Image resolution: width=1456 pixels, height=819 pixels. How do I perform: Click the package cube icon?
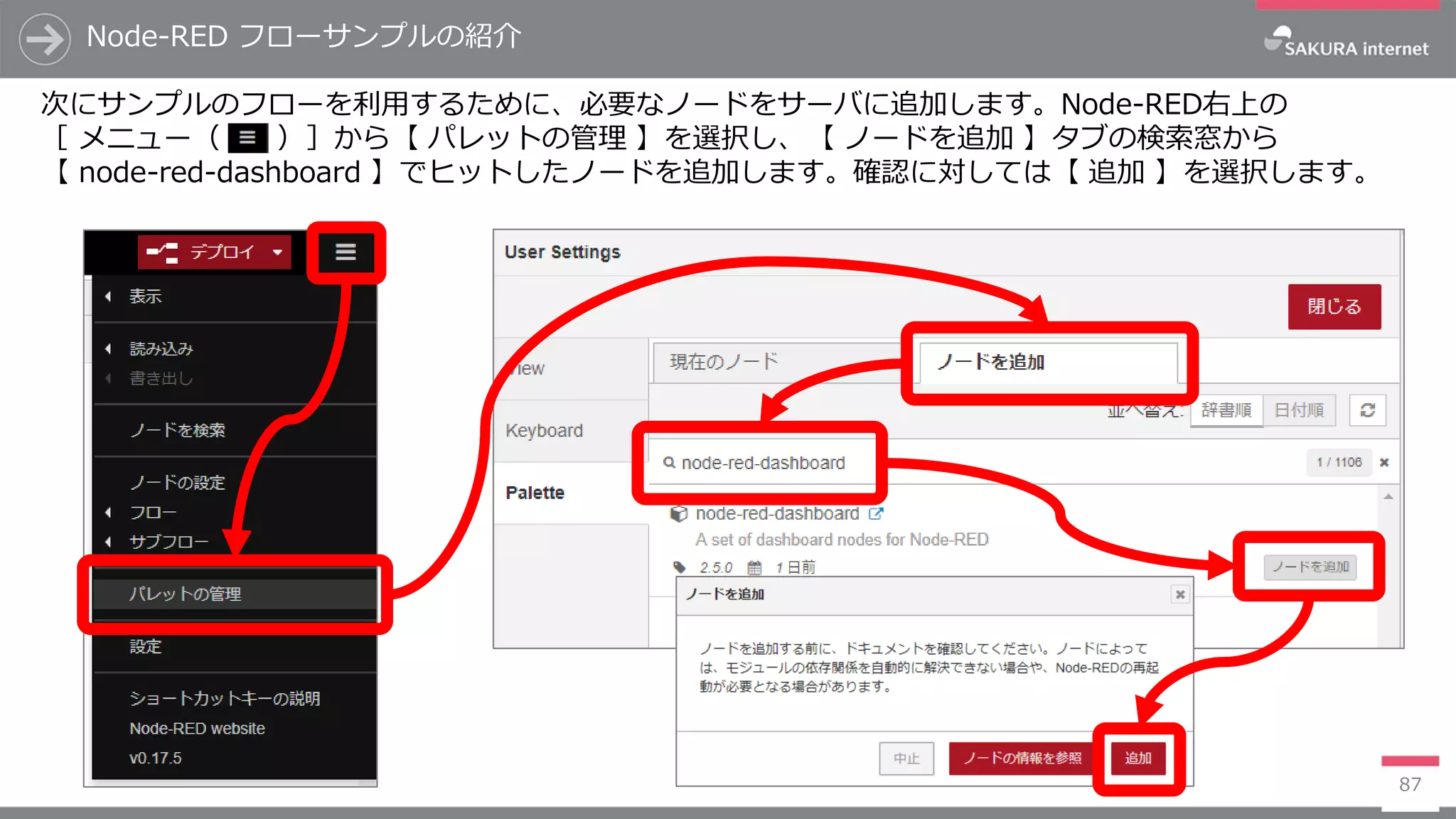pos(679,513)
